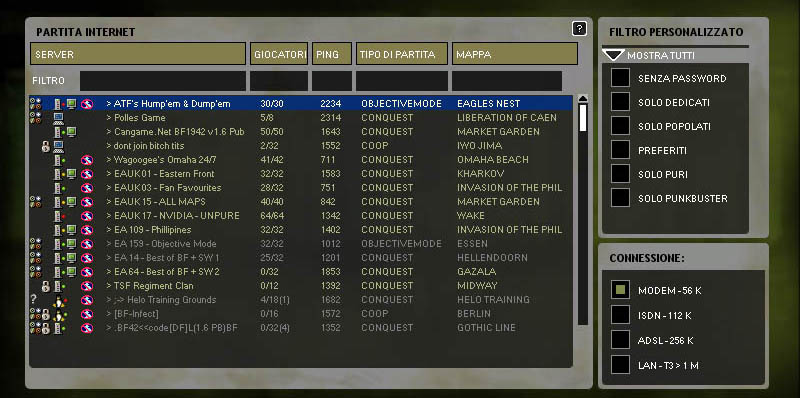The width and height of the screenshot is (800, 398).
Task: Click the Server name filter input field
Action: tap(163, 81)
